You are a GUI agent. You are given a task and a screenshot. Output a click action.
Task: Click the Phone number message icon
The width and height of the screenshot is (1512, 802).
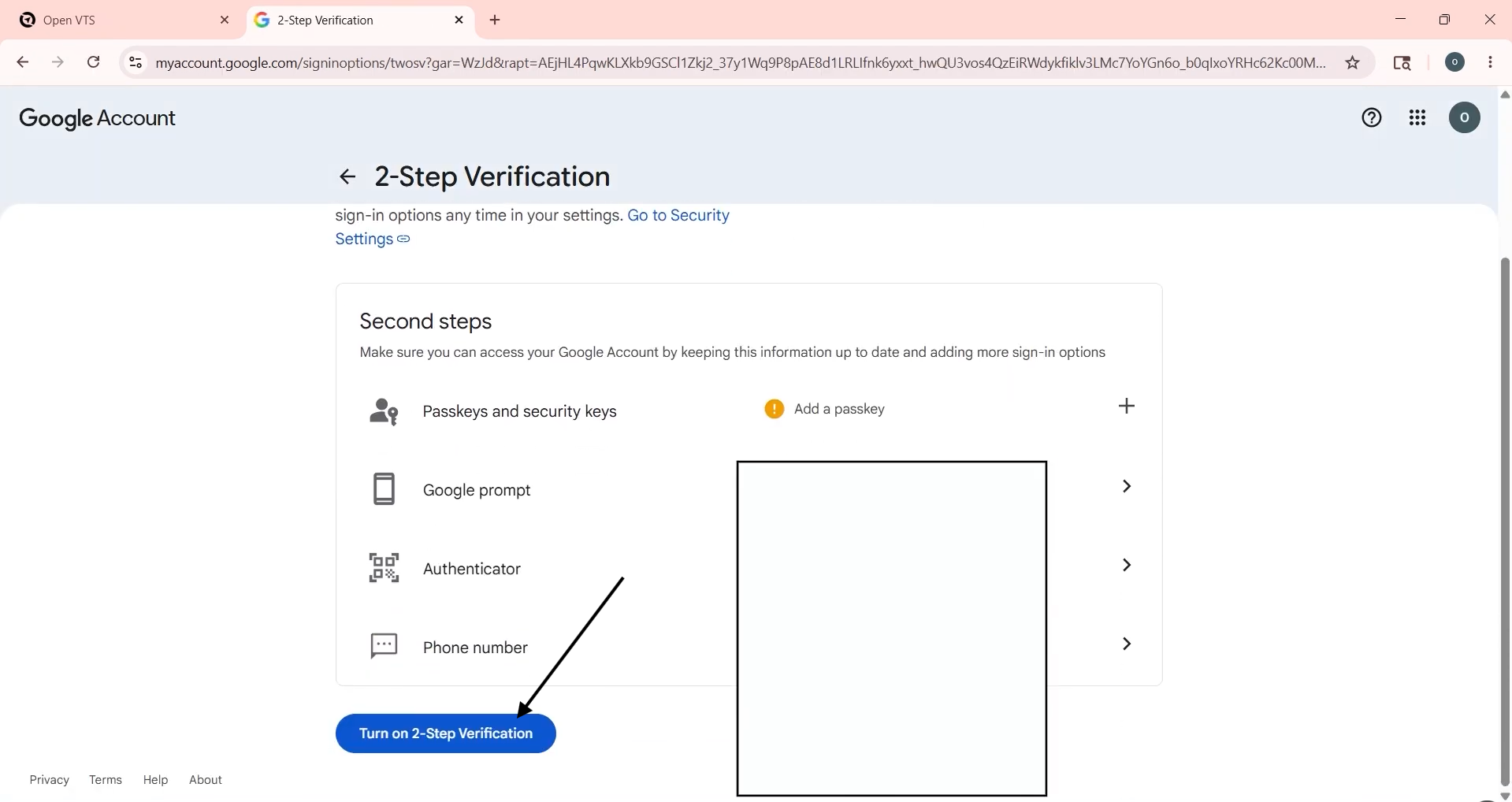tap(385, 647)
